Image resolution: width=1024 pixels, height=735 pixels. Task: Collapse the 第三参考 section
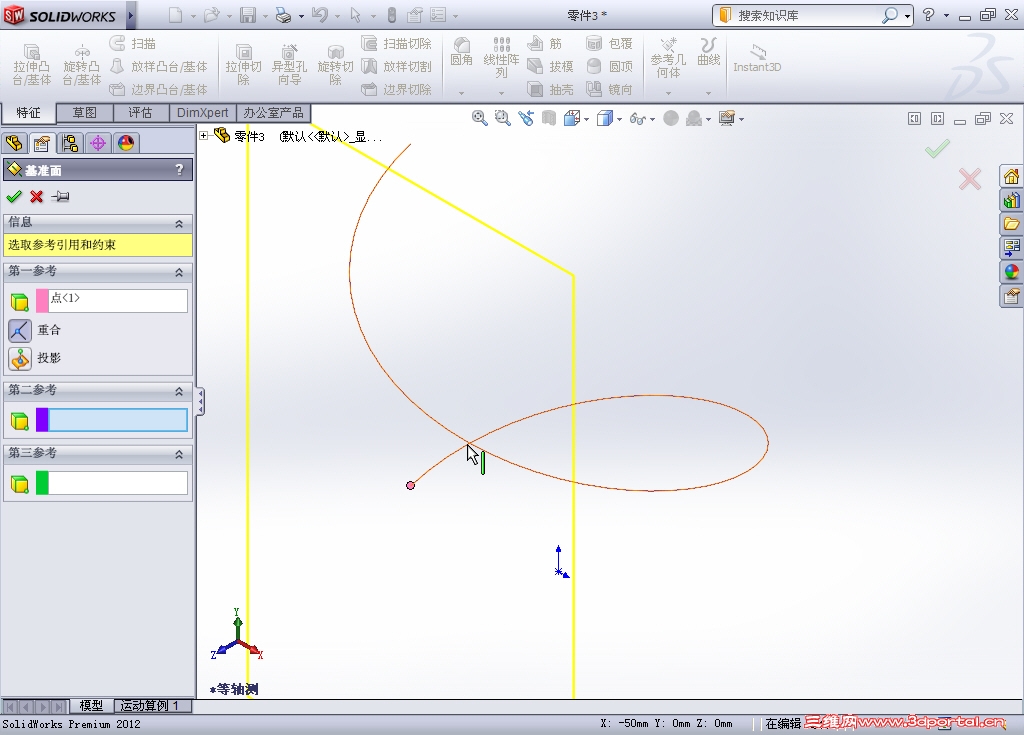(179, 454)
